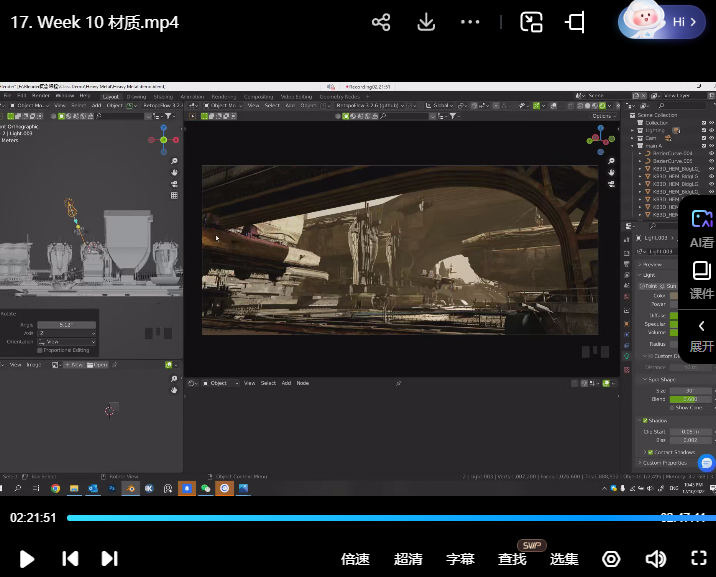Enable picture-in-picture mini player mode
Image resolution: width=716 pixels, height=577 pixels.
click(531, 22)
